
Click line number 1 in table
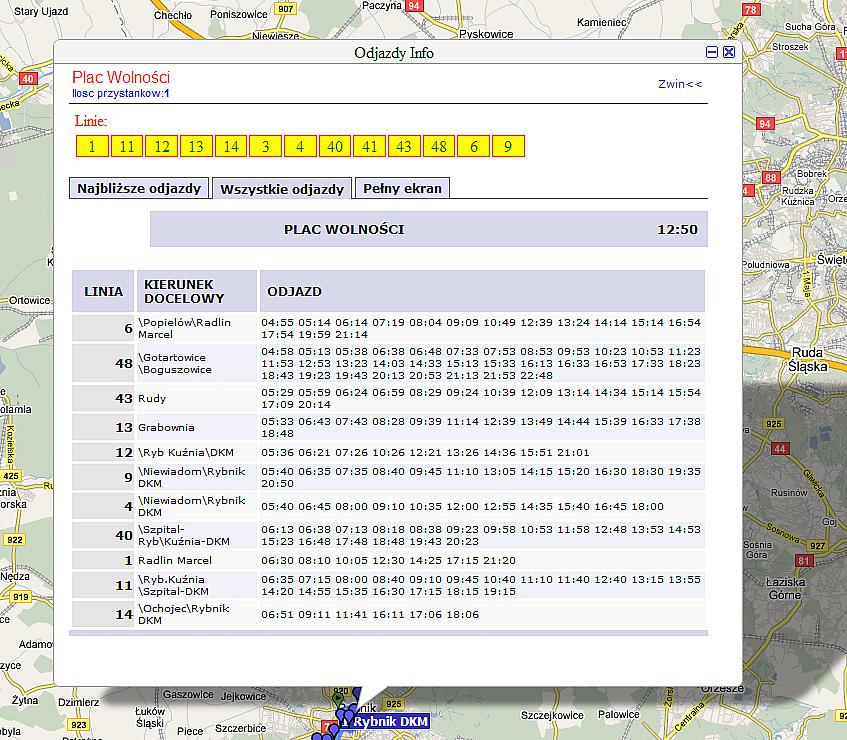128,560
